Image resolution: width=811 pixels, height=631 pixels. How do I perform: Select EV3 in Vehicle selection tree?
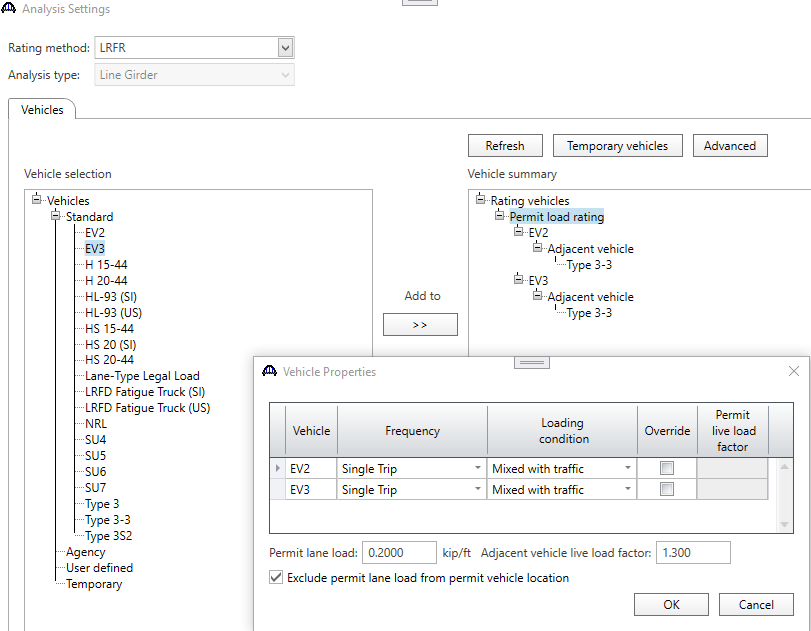point(95,249)
